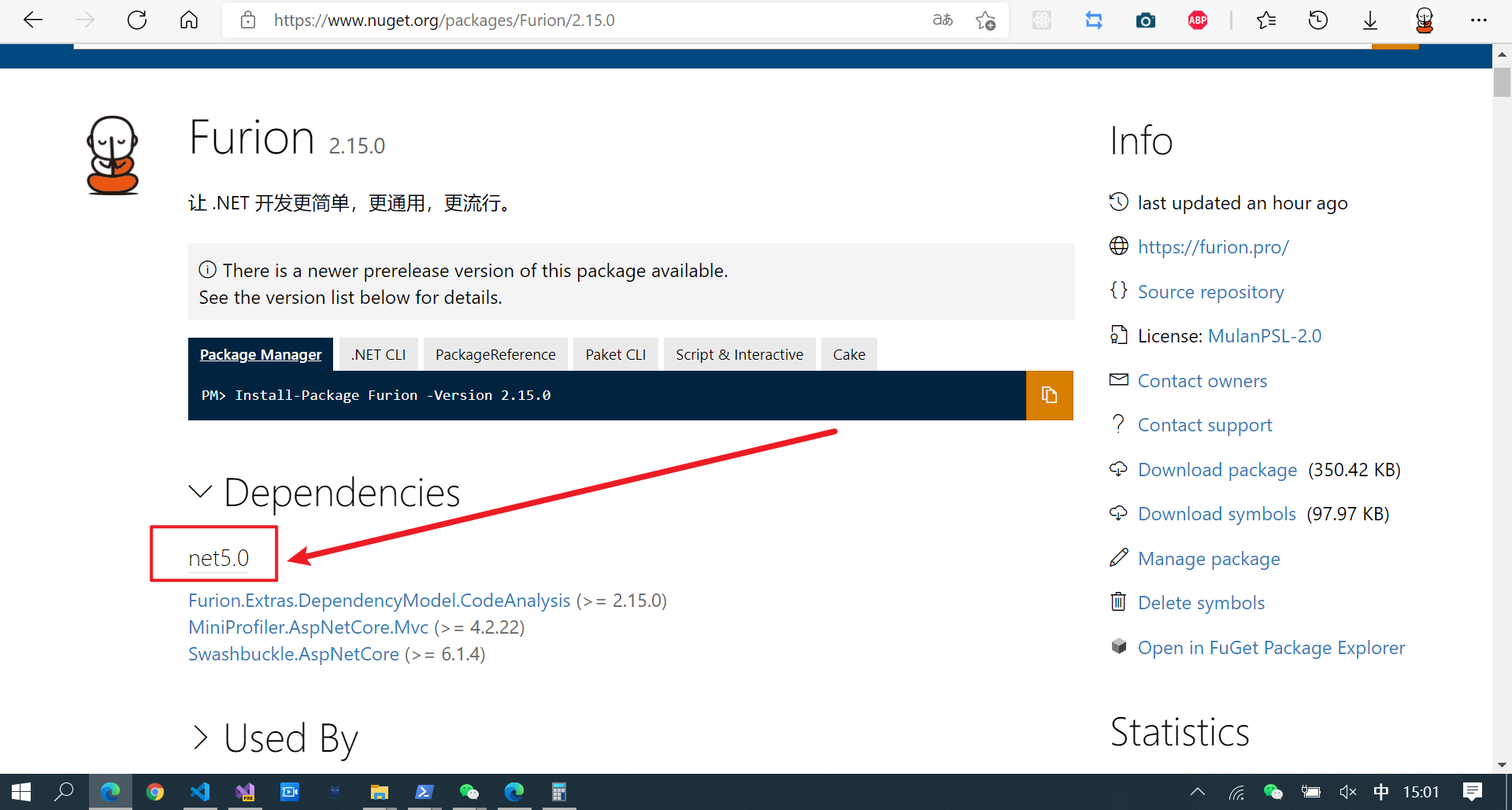Viewport: 1512px width, 810px height.
Task: Open PowerShell from the taskbar
Action: pos(424,792)
